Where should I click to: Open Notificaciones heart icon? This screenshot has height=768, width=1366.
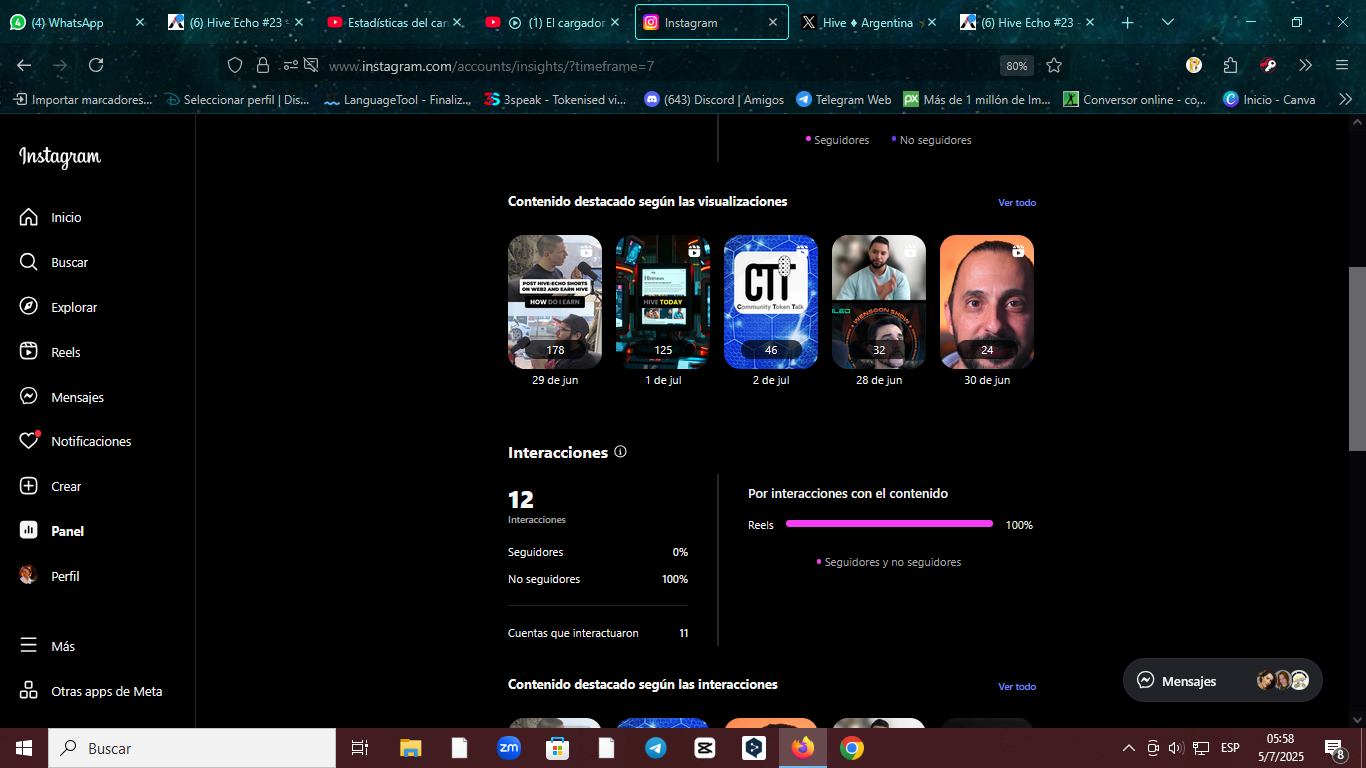pyautogui.click(x=29, y=441)
